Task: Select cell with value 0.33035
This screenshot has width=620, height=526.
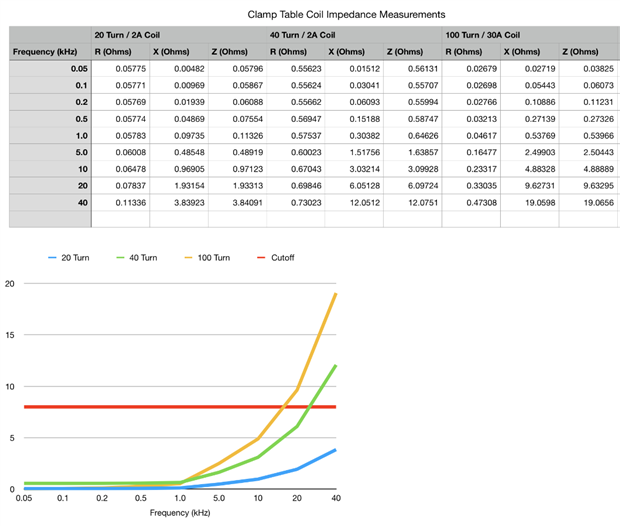Action: [x=471, y=185]
